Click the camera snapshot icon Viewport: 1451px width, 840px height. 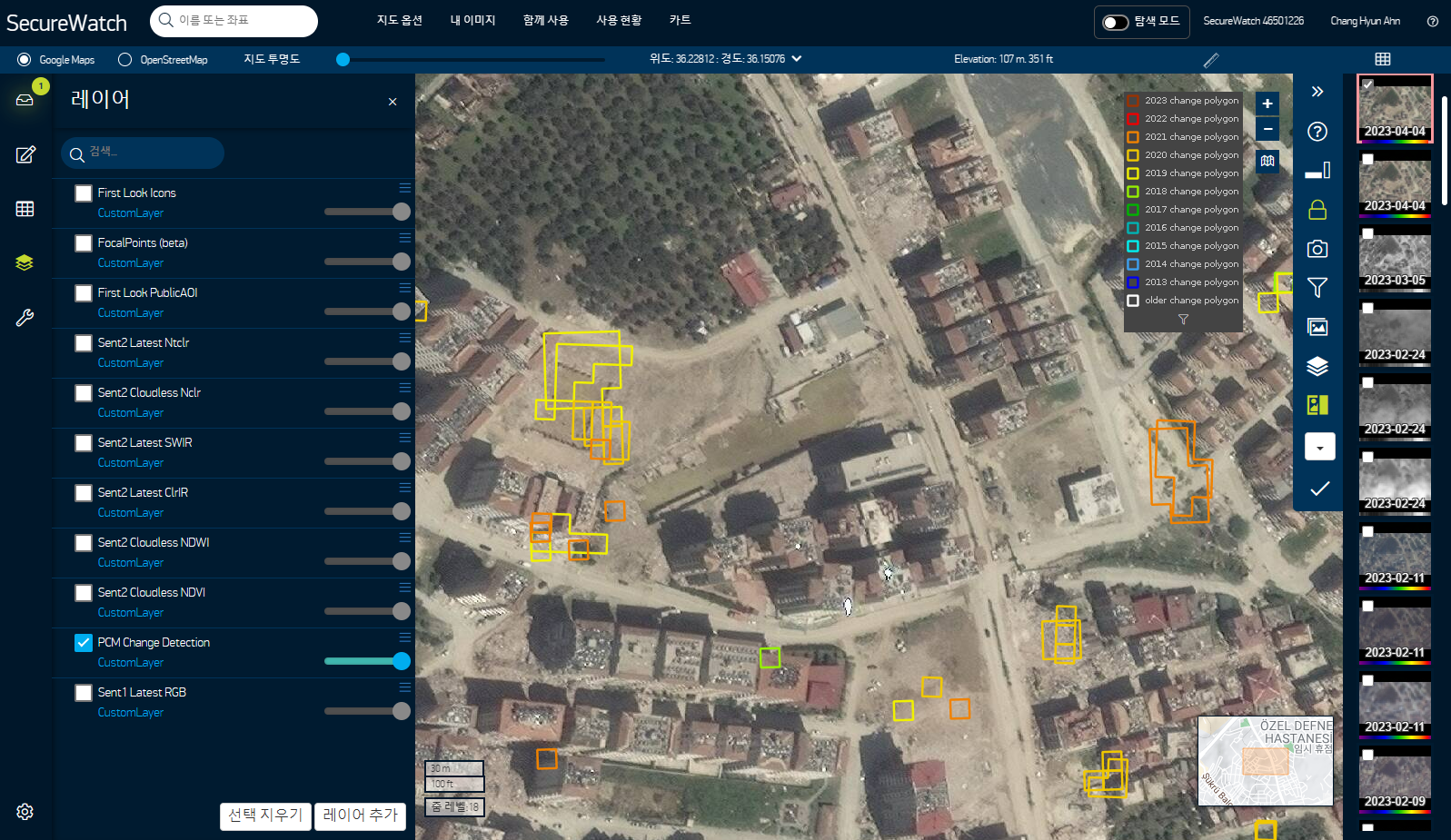point(1317,249)
